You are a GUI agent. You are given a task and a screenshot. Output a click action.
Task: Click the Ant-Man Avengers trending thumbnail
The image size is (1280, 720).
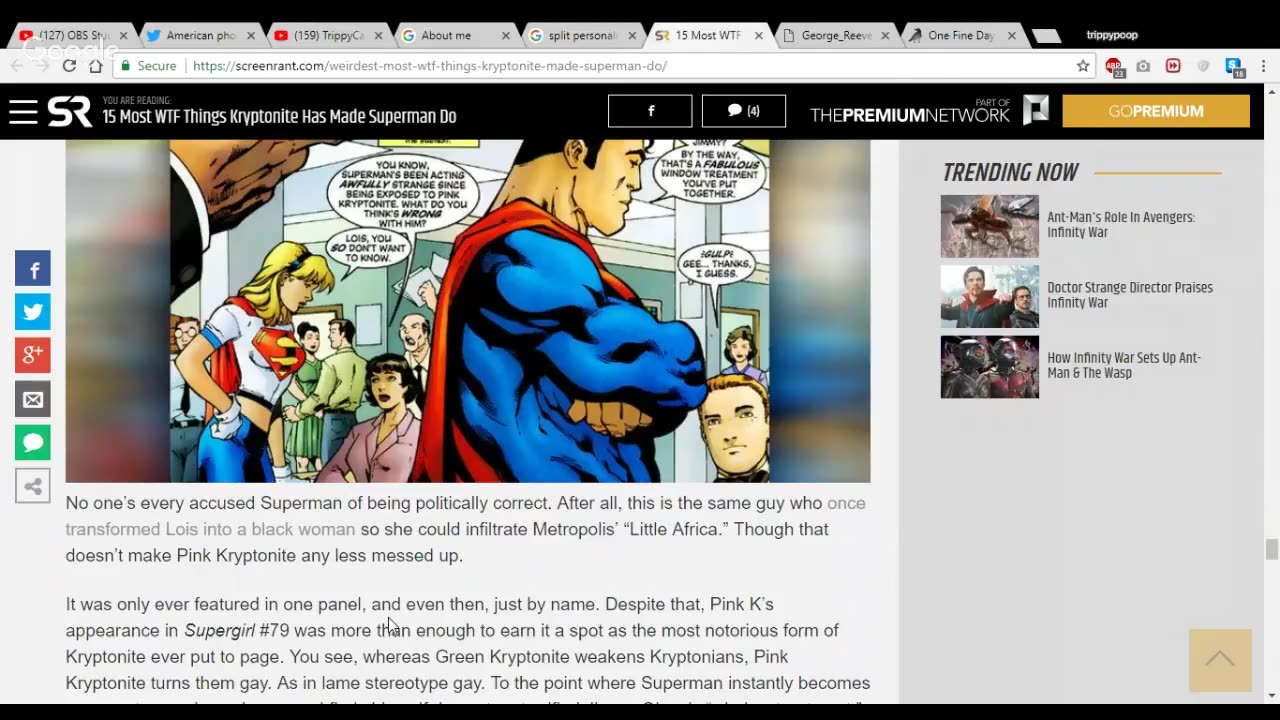(x=990, y=226)
